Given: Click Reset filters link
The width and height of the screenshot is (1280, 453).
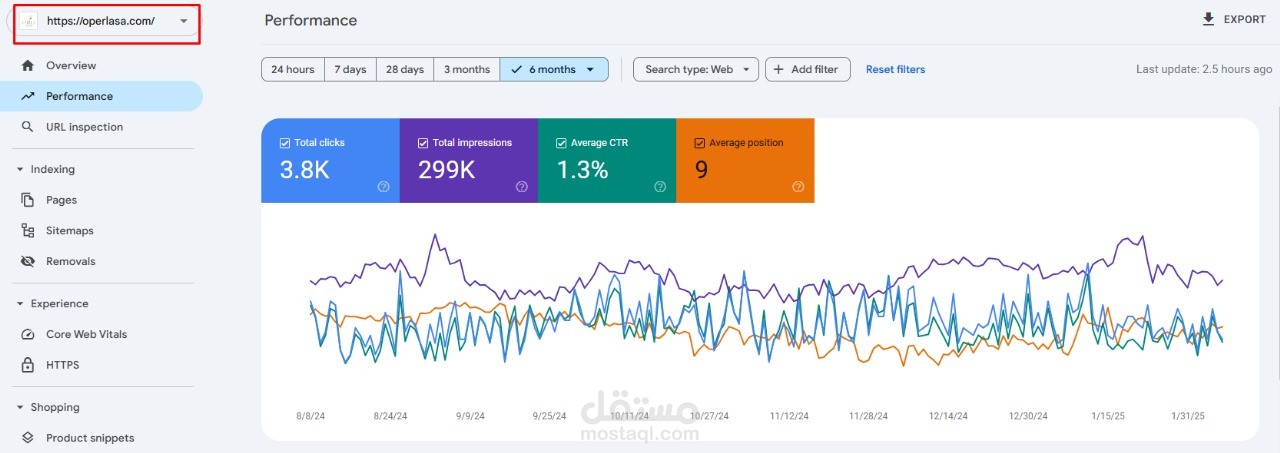Looking at the screenshot, I should pos(895,70).
